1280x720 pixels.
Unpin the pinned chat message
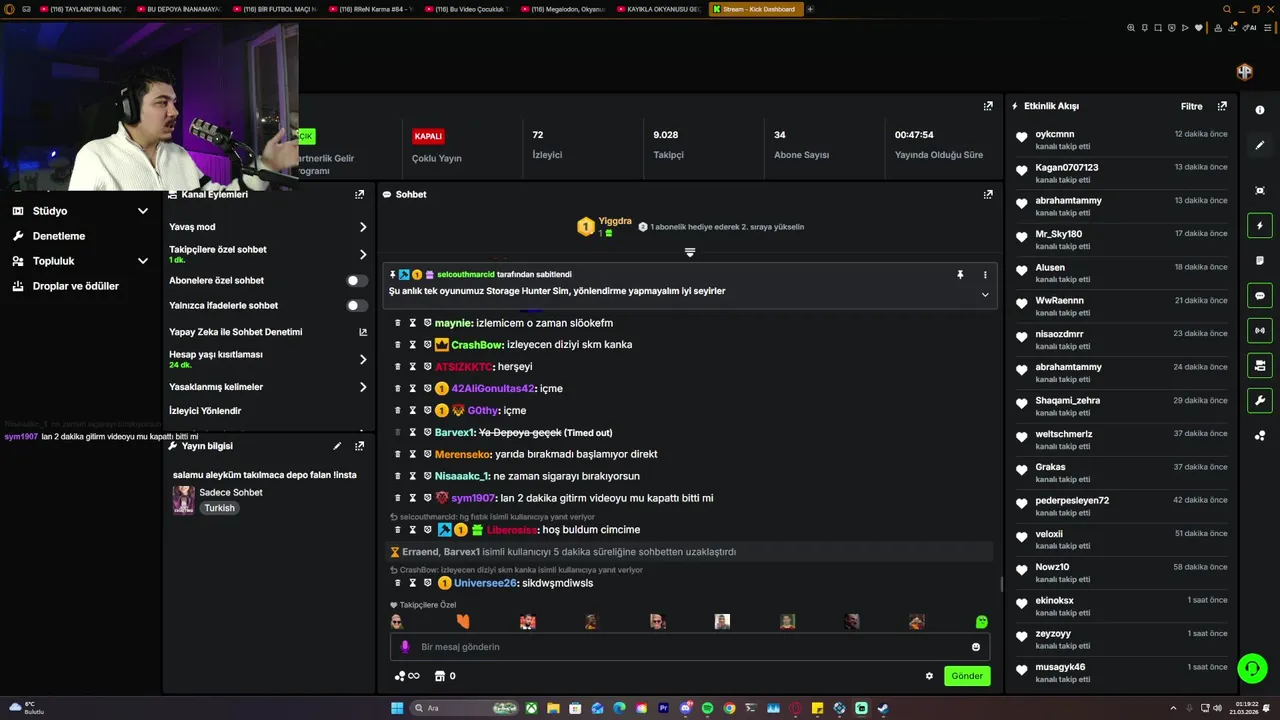pyautogui.click(x=960, y=274)
